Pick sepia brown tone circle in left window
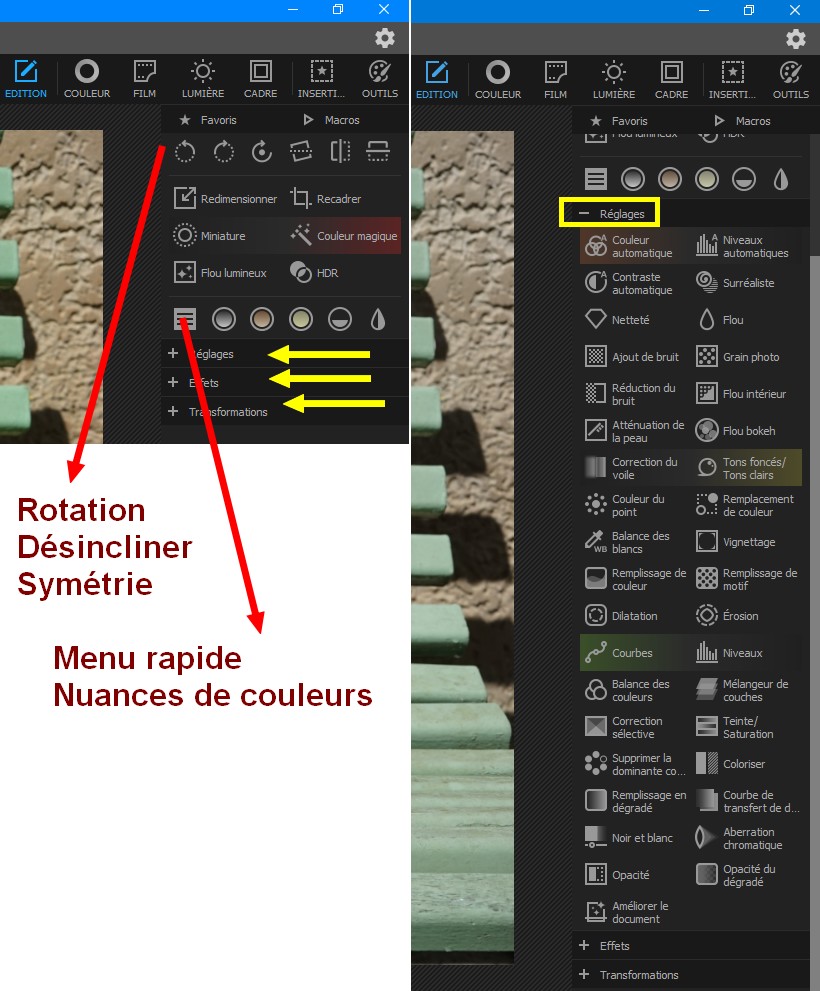This screenshot has width=820, height=991. tap(262, 320)
